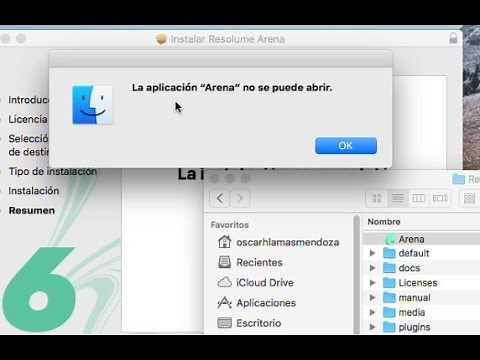
Task: Open the Finder arrange-by grid button
Action: tap(470, 198)
